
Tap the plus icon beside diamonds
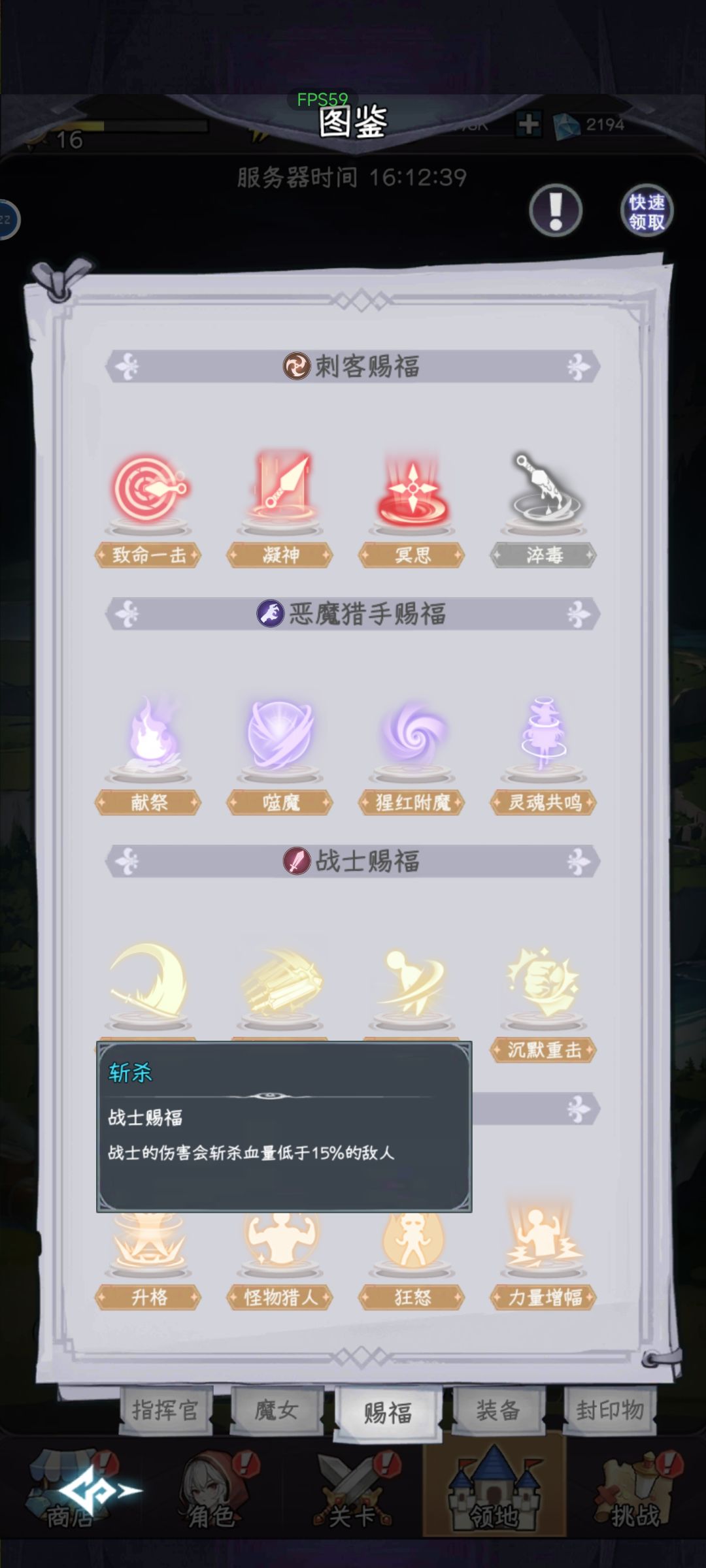[528, 124]
